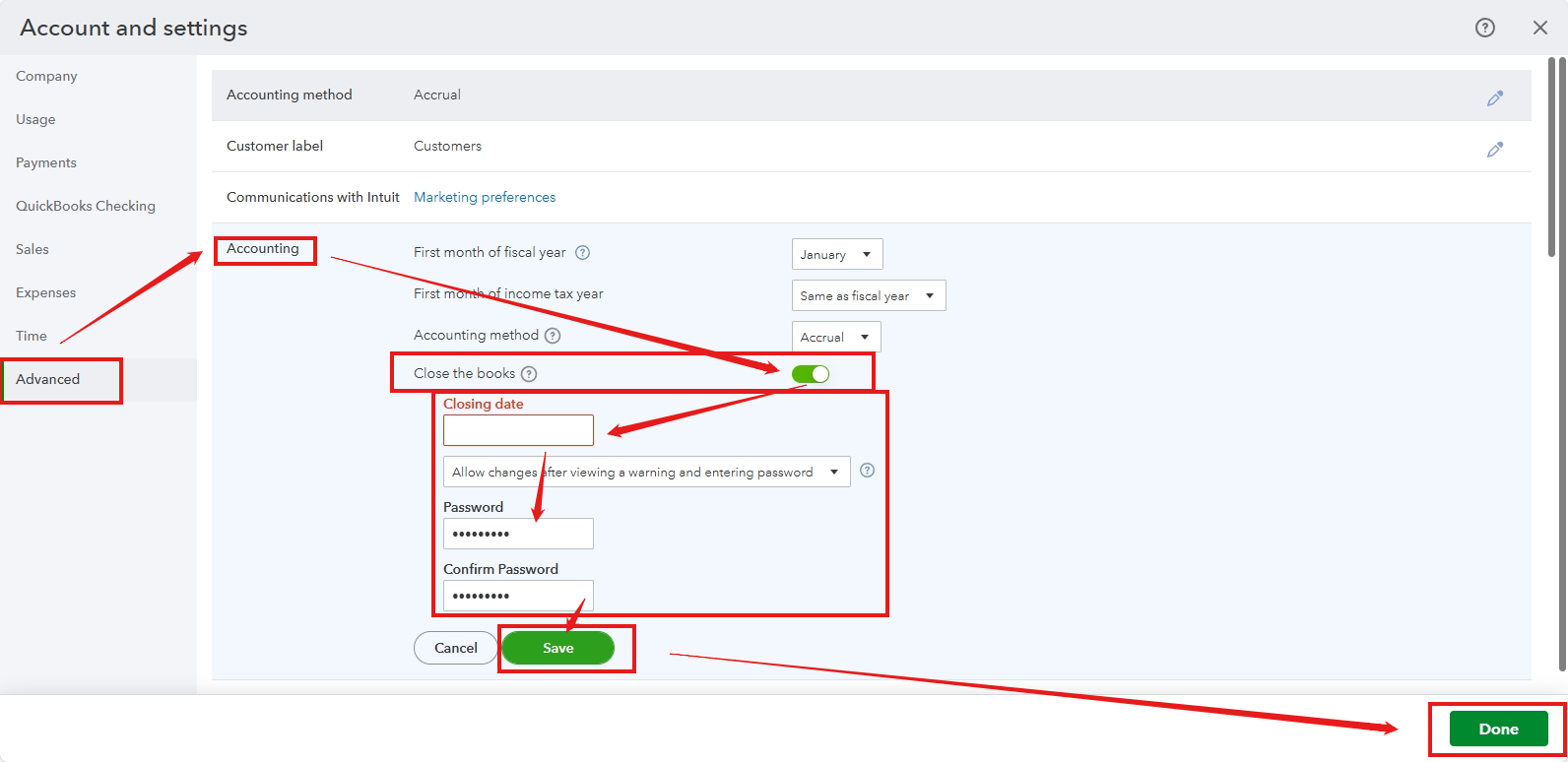Image resolution: width=1568 pixels, height=762 pixels.
Task: Open the Marketing preferences link
Action: (485, 197)
